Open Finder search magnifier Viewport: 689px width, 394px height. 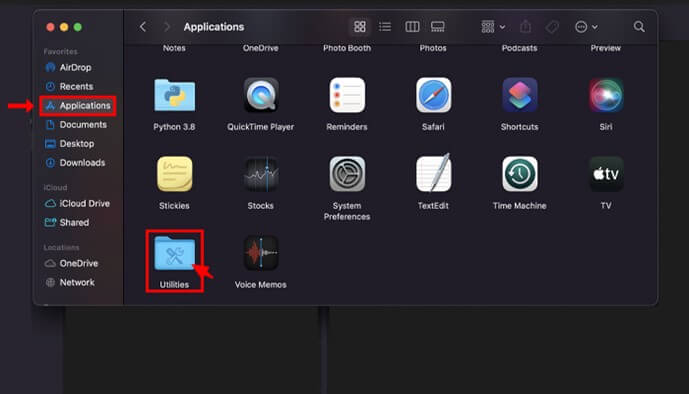pos(639,27)
